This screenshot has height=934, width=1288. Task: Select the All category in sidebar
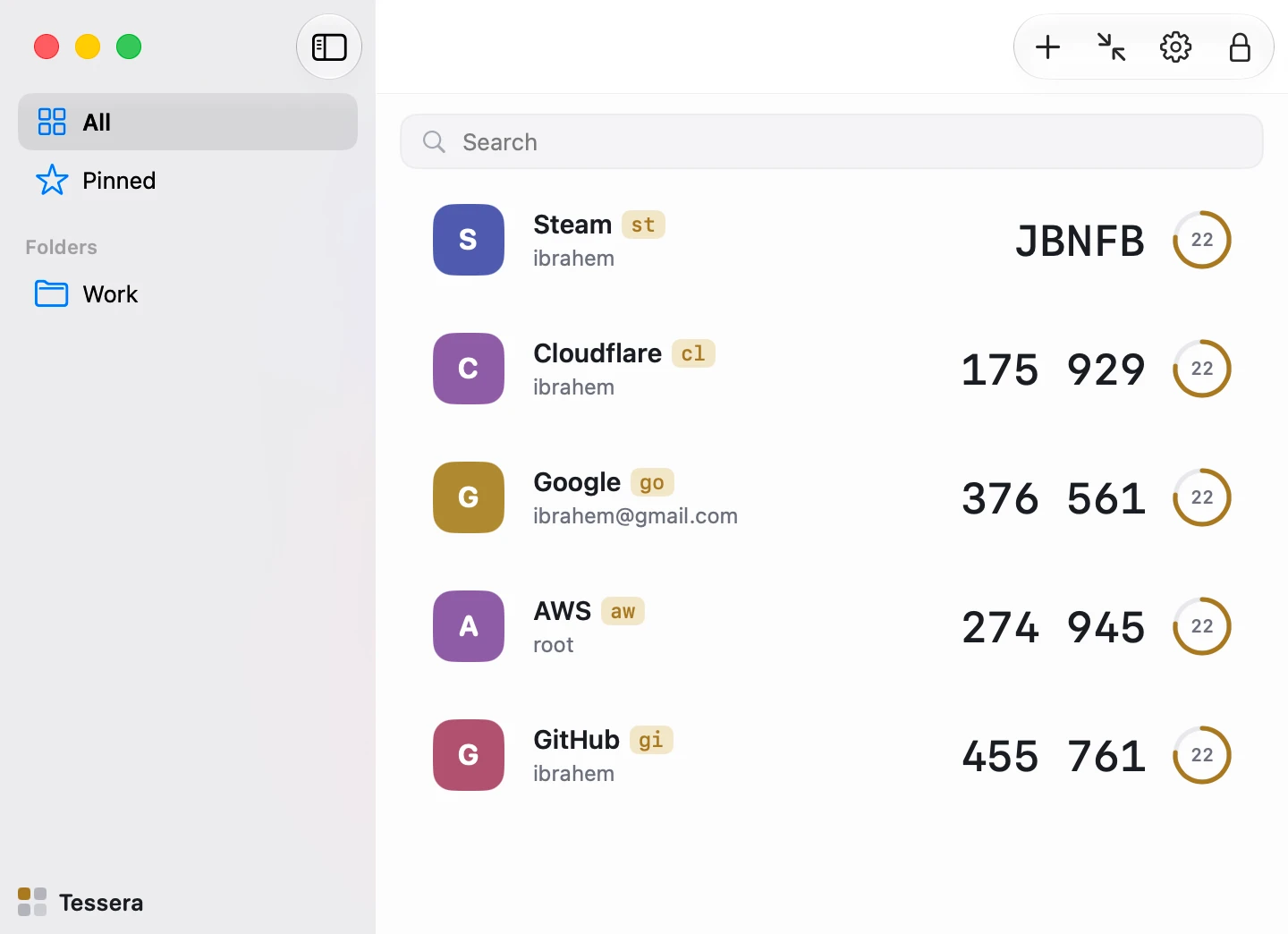(188, 122)
